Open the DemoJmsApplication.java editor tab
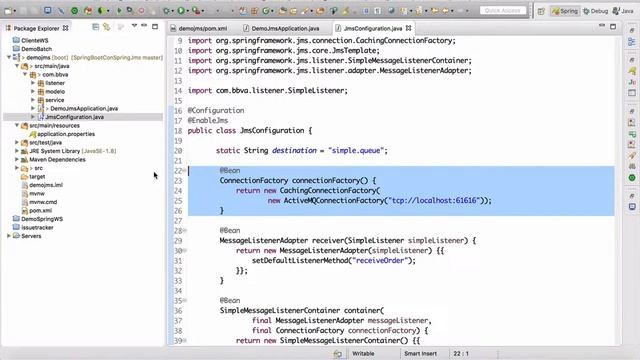Viewport: 640px width, 360px height. 281,28
